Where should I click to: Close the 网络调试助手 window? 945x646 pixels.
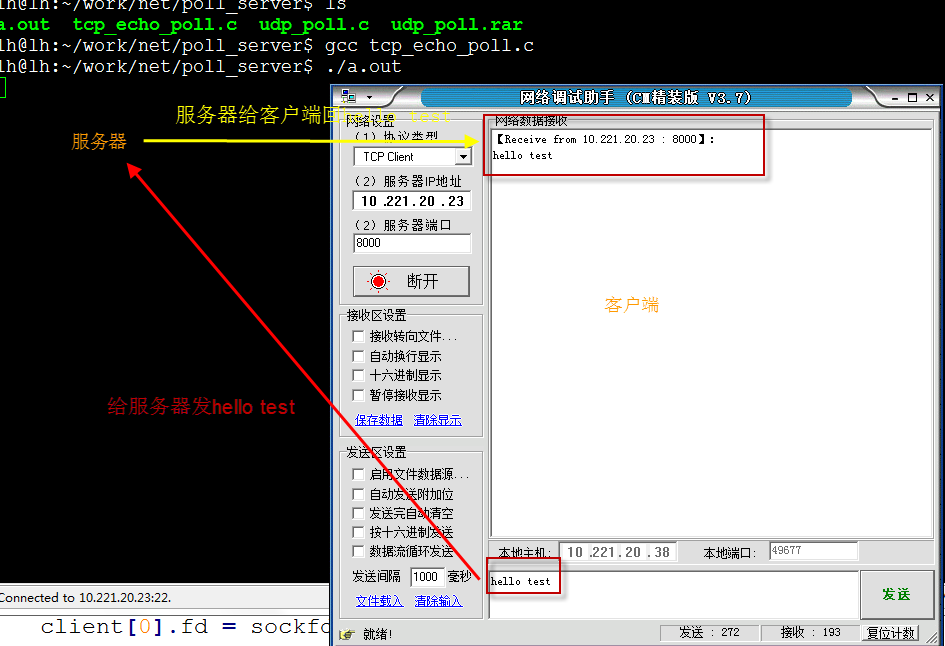930,98
